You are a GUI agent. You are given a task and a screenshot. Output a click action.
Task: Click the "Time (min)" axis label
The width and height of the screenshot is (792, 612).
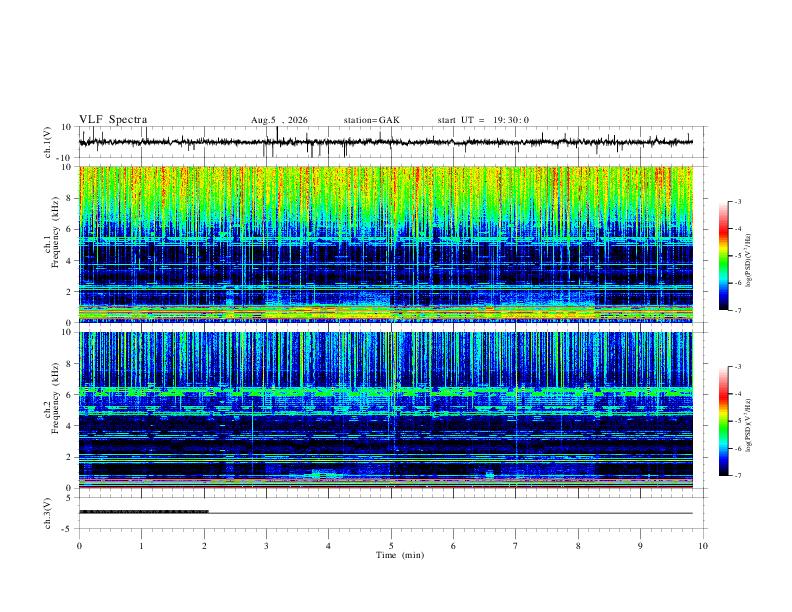coord(400,555)
